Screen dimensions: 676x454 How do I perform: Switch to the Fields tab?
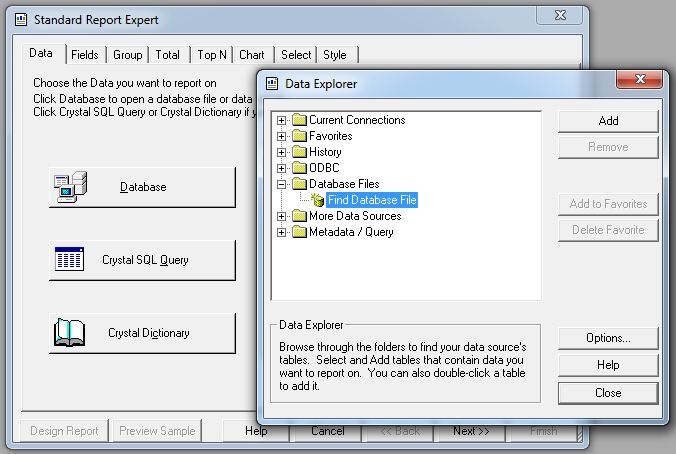point(85,55)
